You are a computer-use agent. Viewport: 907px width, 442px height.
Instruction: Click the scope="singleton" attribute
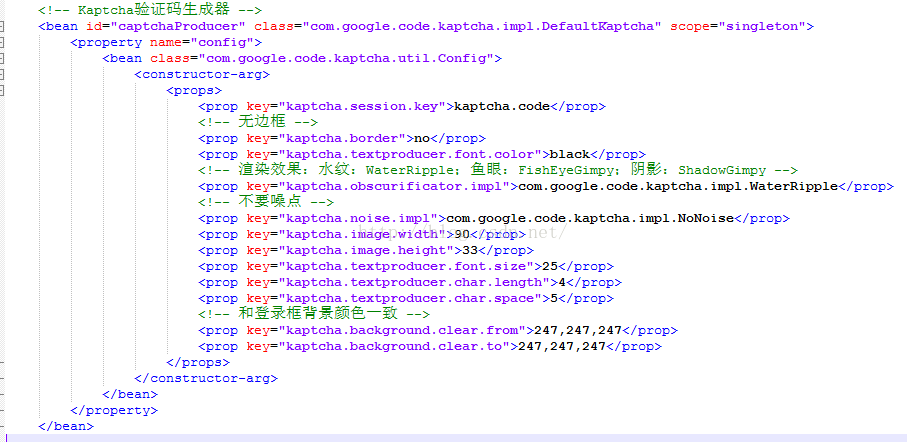[x=738, y=27]
